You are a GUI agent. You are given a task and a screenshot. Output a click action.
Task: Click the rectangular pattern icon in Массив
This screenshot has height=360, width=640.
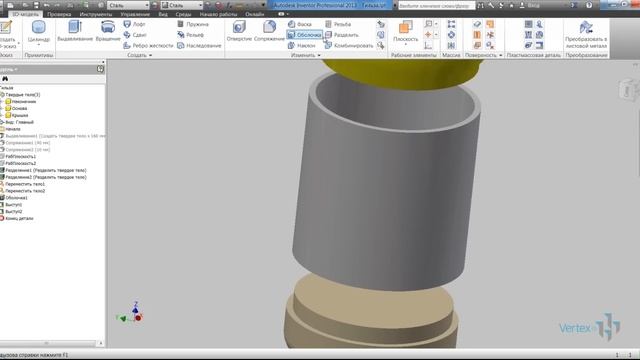pyautogui.click(x=451, y=24)
